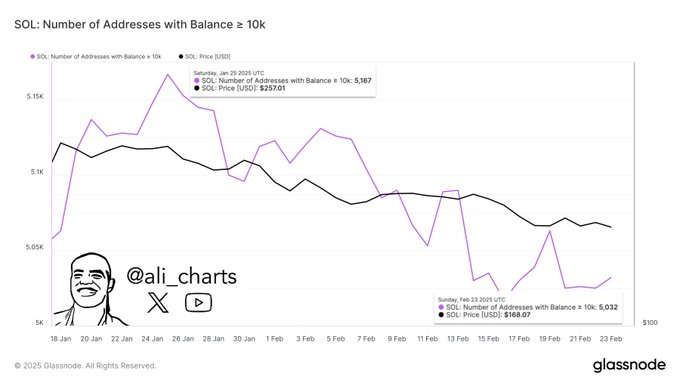680x383 pixels.
Task: Click the X (Twitter) logo icon
Action: [x=158, y=302]
